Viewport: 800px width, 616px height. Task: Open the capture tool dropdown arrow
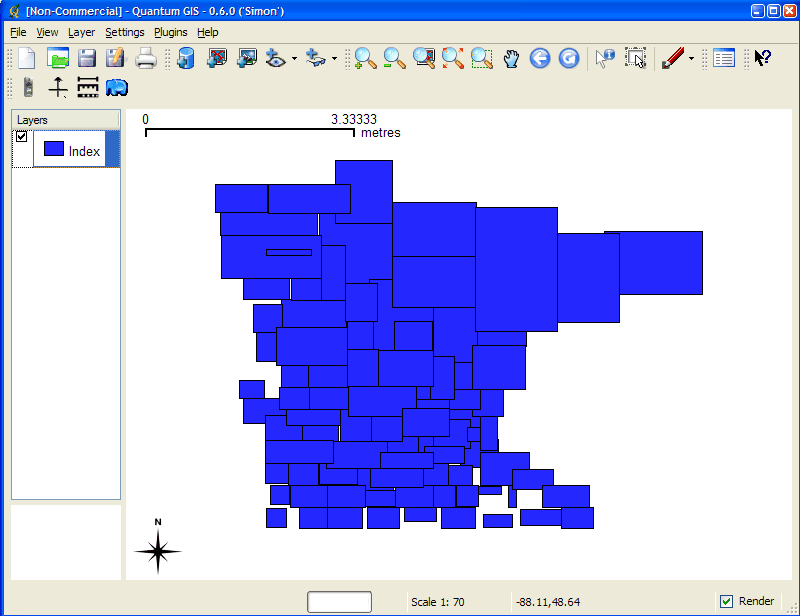pos(690,58)
